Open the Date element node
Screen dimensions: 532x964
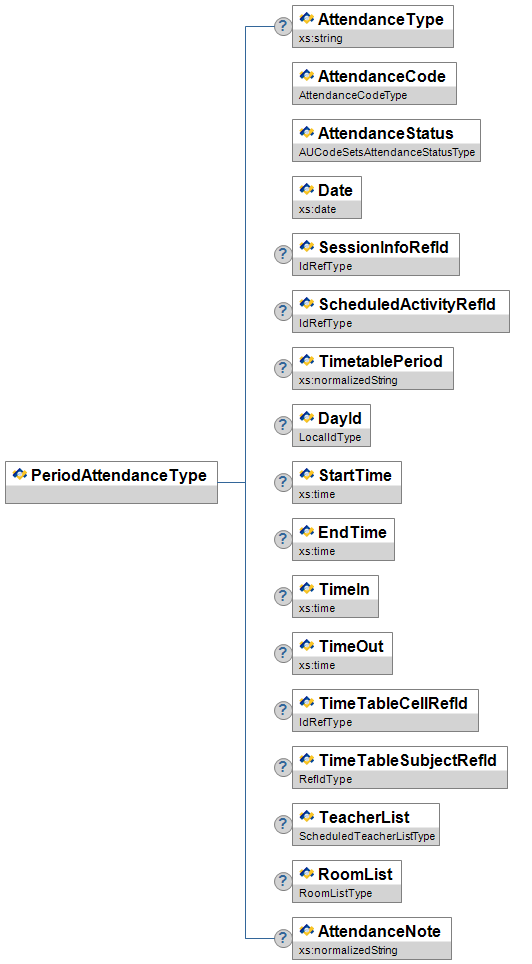pyautogui.click(x=327, y=197)
